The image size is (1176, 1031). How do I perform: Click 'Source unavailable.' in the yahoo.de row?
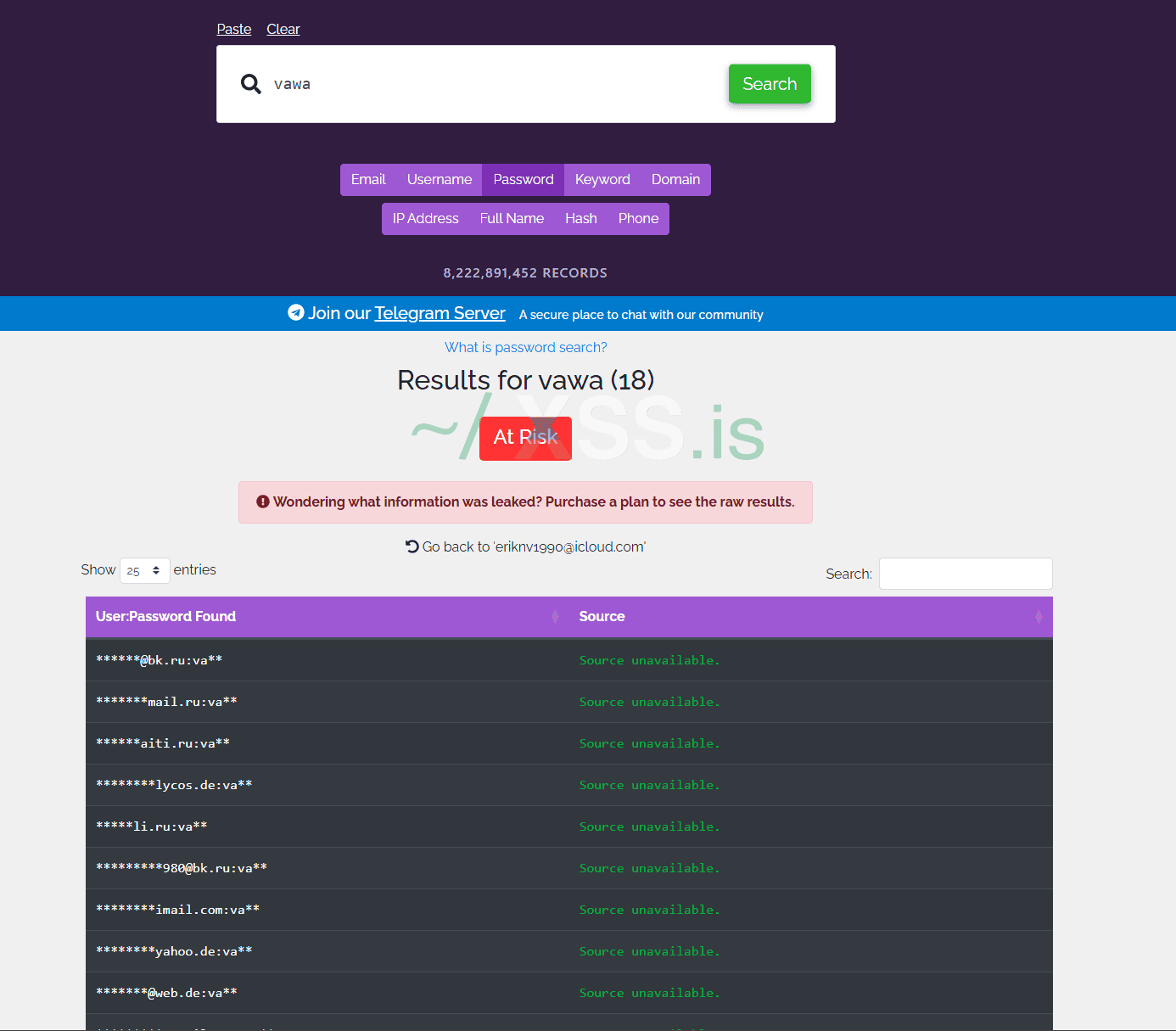point(649,951)
